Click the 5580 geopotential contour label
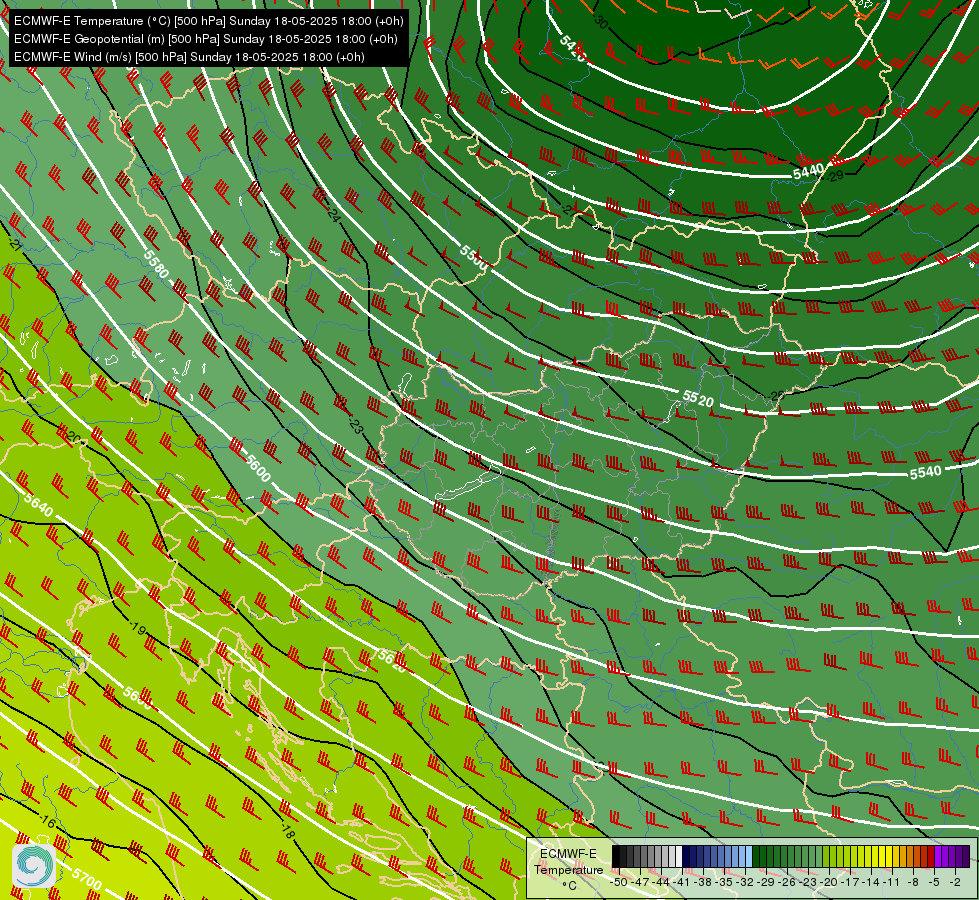The height and width of the screenshot is (900, 979). (156, 264)
